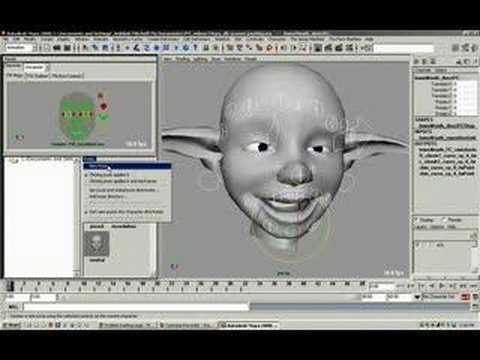Select the head pose thumbnail in gallery

(97, 244)
